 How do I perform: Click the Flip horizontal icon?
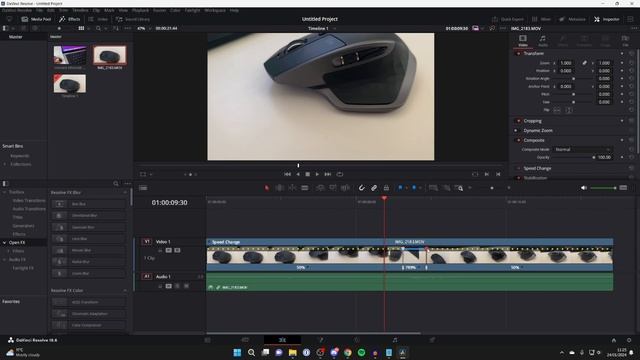557,110
